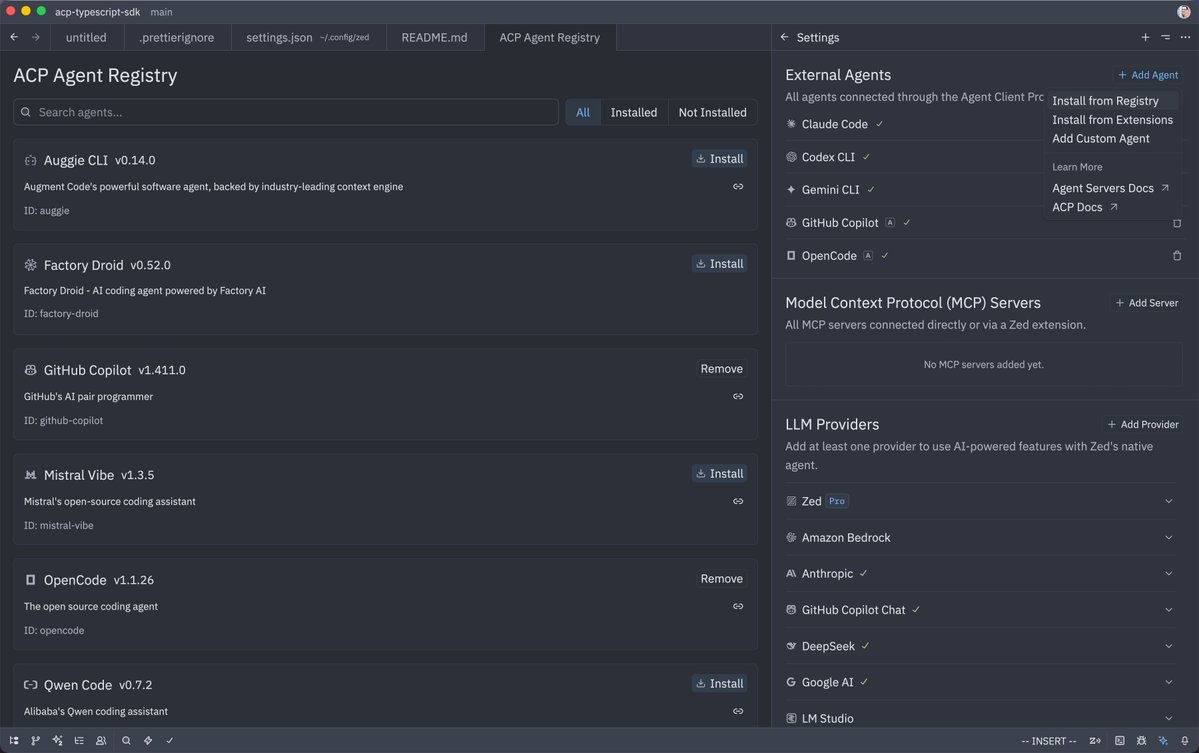Open the Agent Servers Docs link
Image resolution: width=1199 pixels, height=753 pixels.
click(x=1103, y=187)
